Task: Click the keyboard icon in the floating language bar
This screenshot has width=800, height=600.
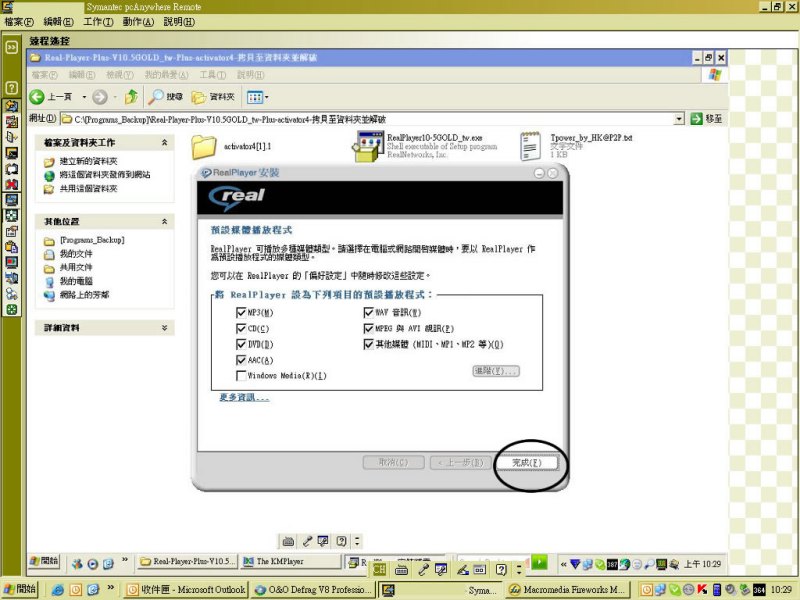Action: point(288,541)
